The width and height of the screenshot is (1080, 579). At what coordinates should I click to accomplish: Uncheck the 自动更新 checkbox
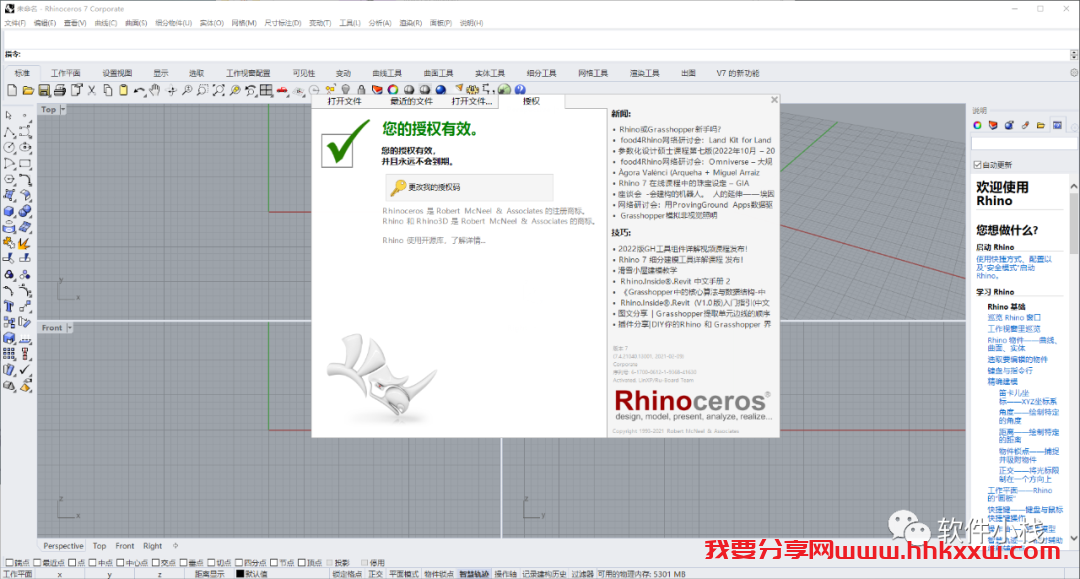click(977, 165)
